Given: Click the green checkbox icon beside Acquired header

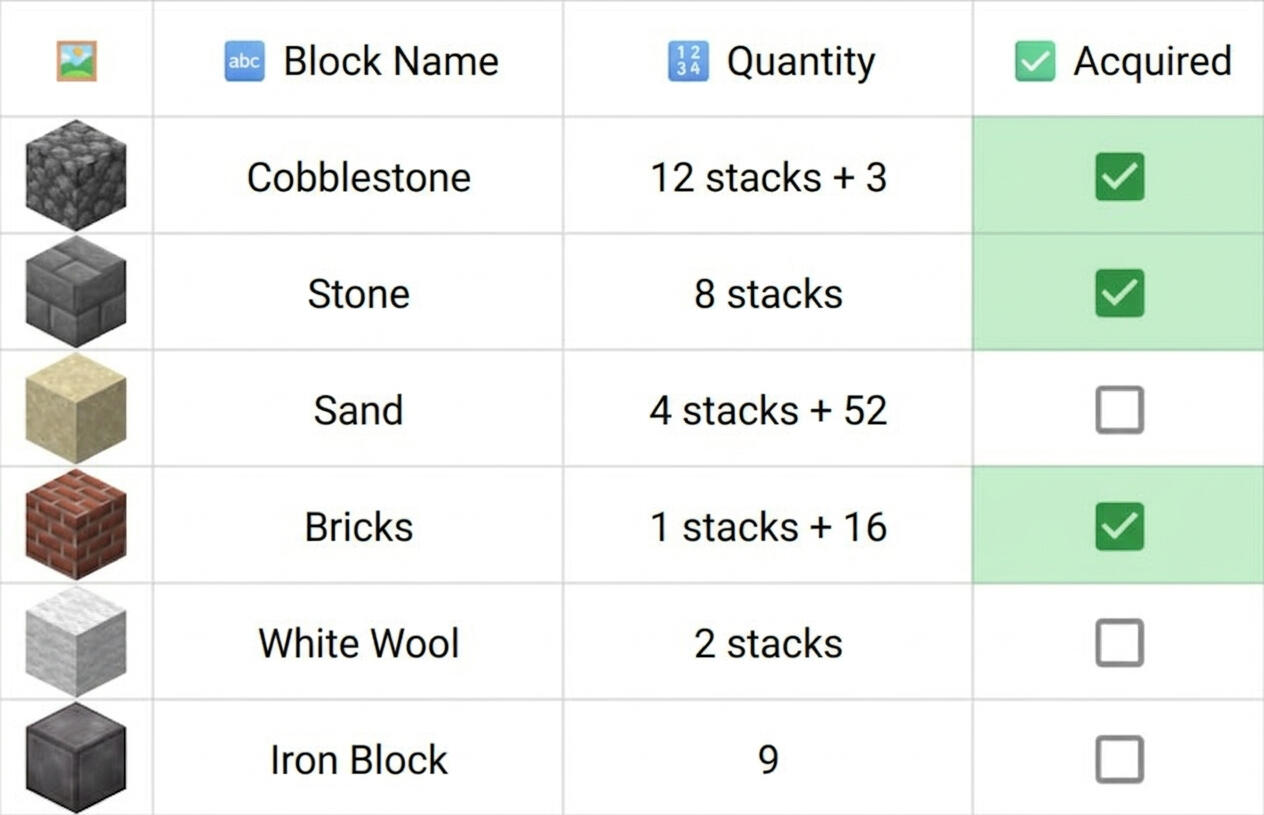Looking at the screenshot, I should click(x=1034, y=61).
